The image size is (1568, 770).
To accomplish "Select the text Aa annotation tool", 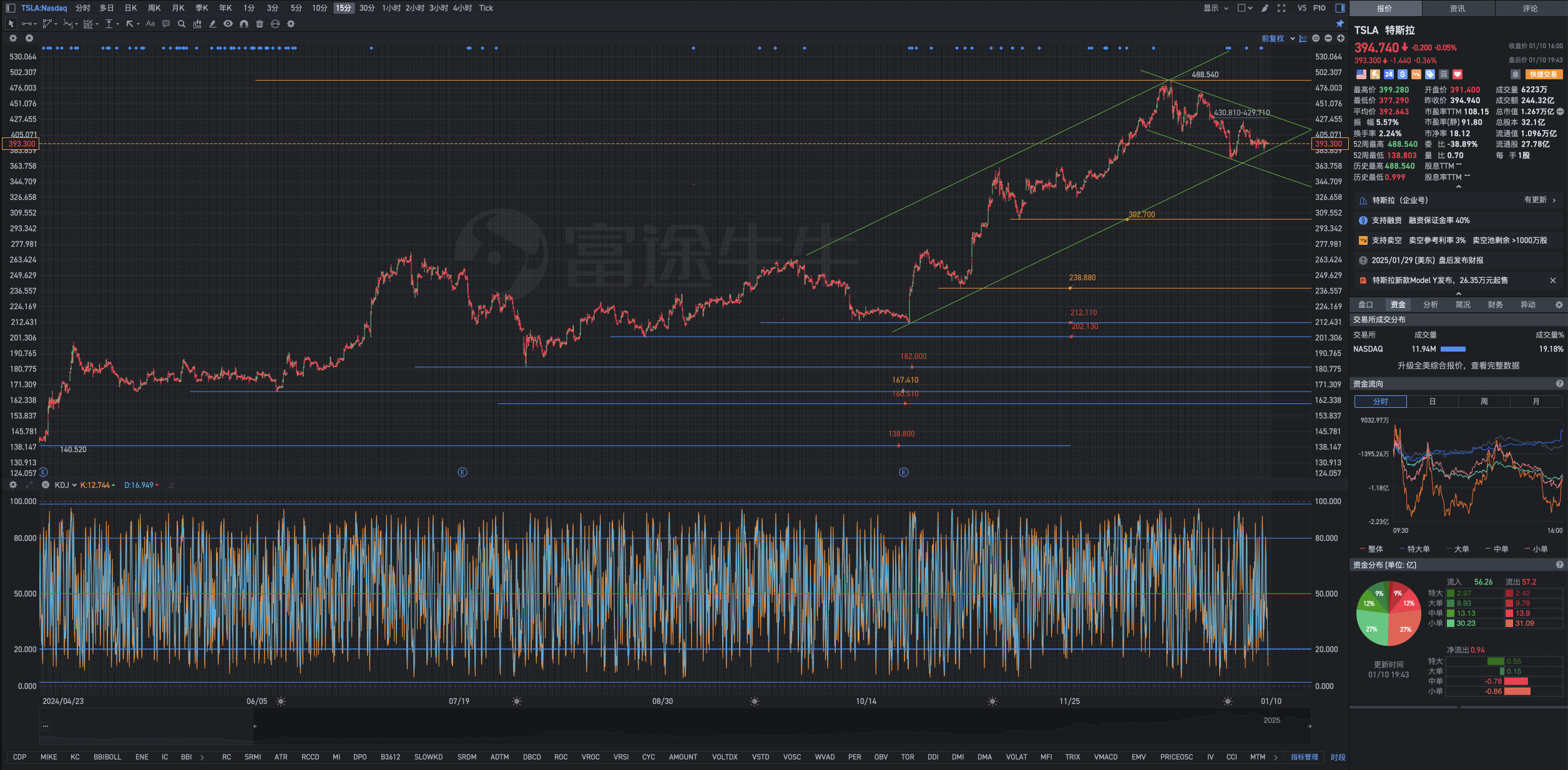I will [x=150, y=24].
